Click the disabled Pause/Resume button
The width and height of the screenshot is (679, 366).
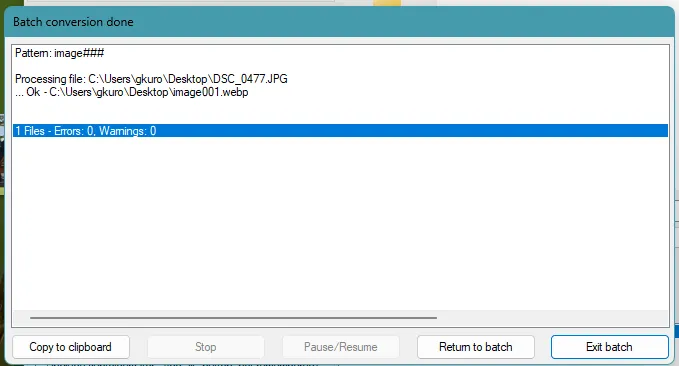[x=341, y=347]
